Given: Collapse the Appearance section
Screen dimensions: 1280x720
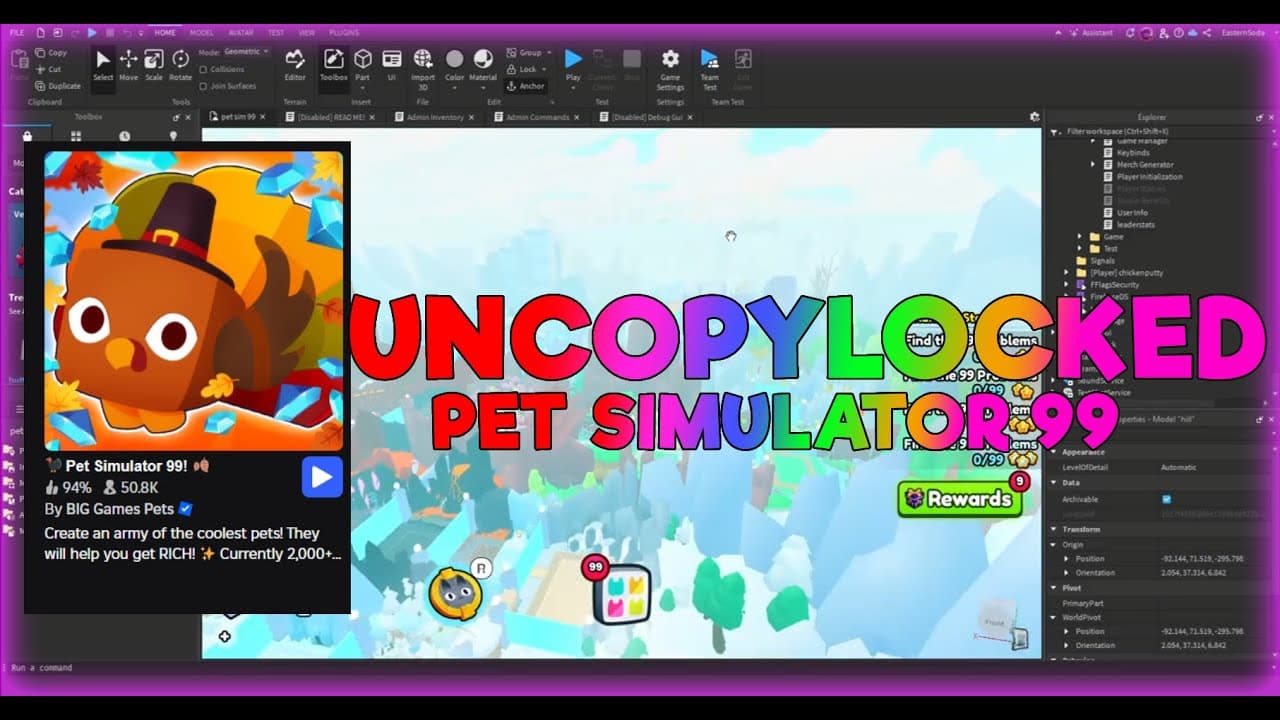Looking at the screenshot, I should coord(1054,452).
